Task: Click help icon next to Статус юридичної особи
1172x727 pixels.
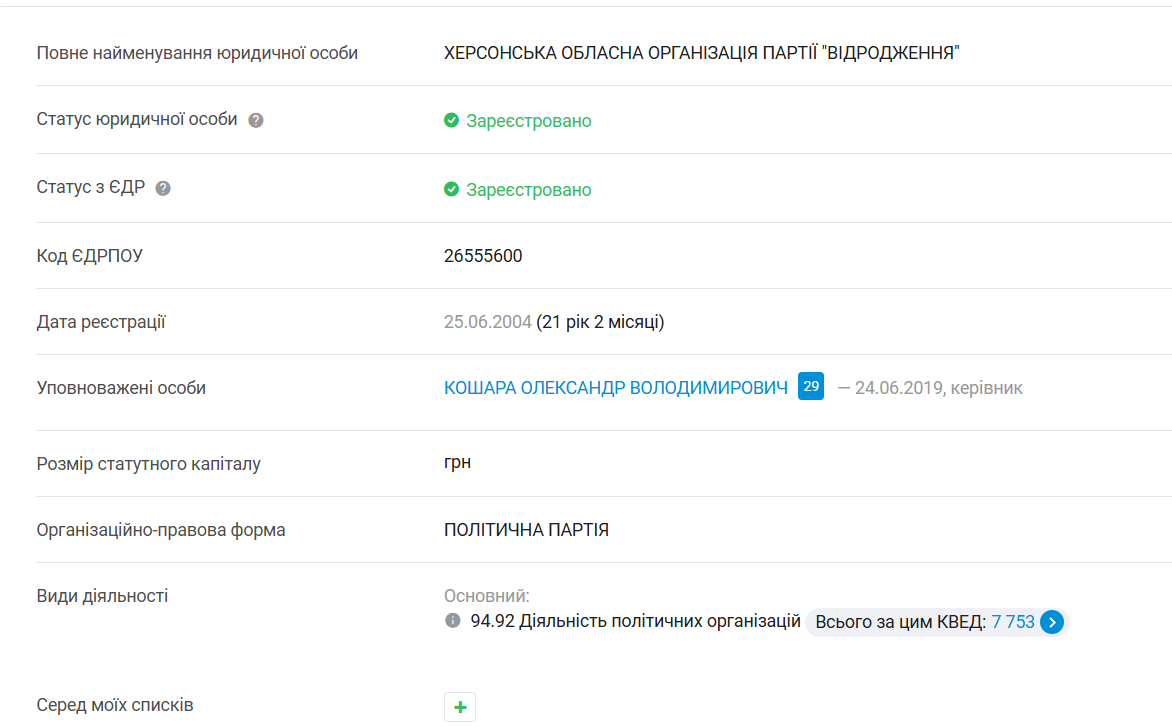Action: click(256, 120)
